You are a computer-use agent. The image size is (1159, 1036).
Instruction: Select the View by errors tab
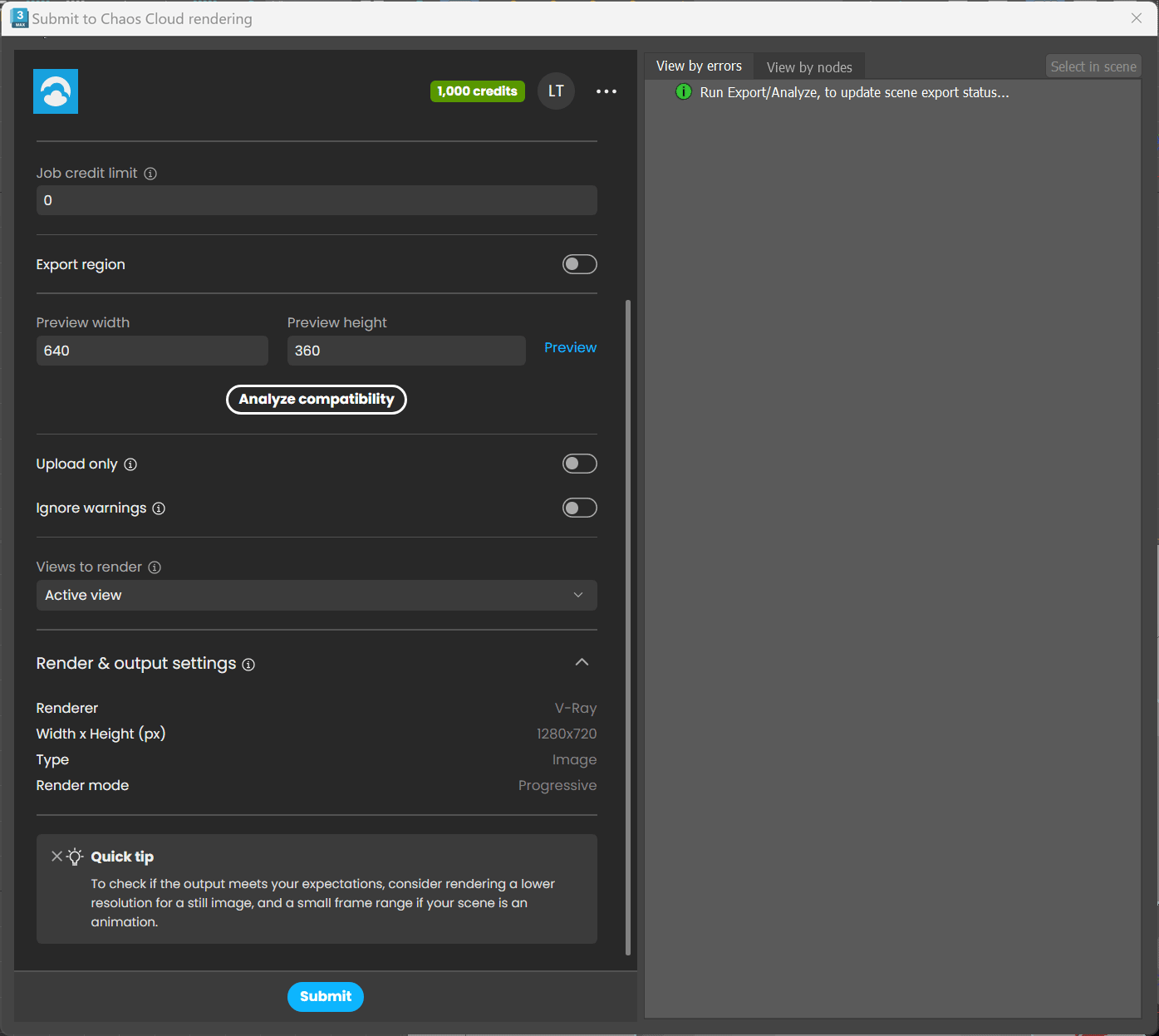pyautogui.click(x=699, y=66)
